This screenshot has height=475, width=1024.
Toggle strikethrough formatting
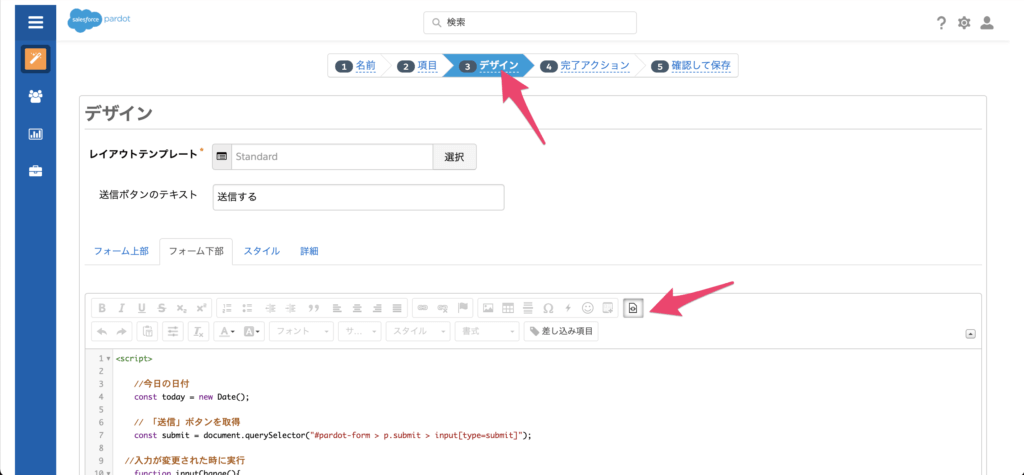pyautogui.click(x=161, y=308)
